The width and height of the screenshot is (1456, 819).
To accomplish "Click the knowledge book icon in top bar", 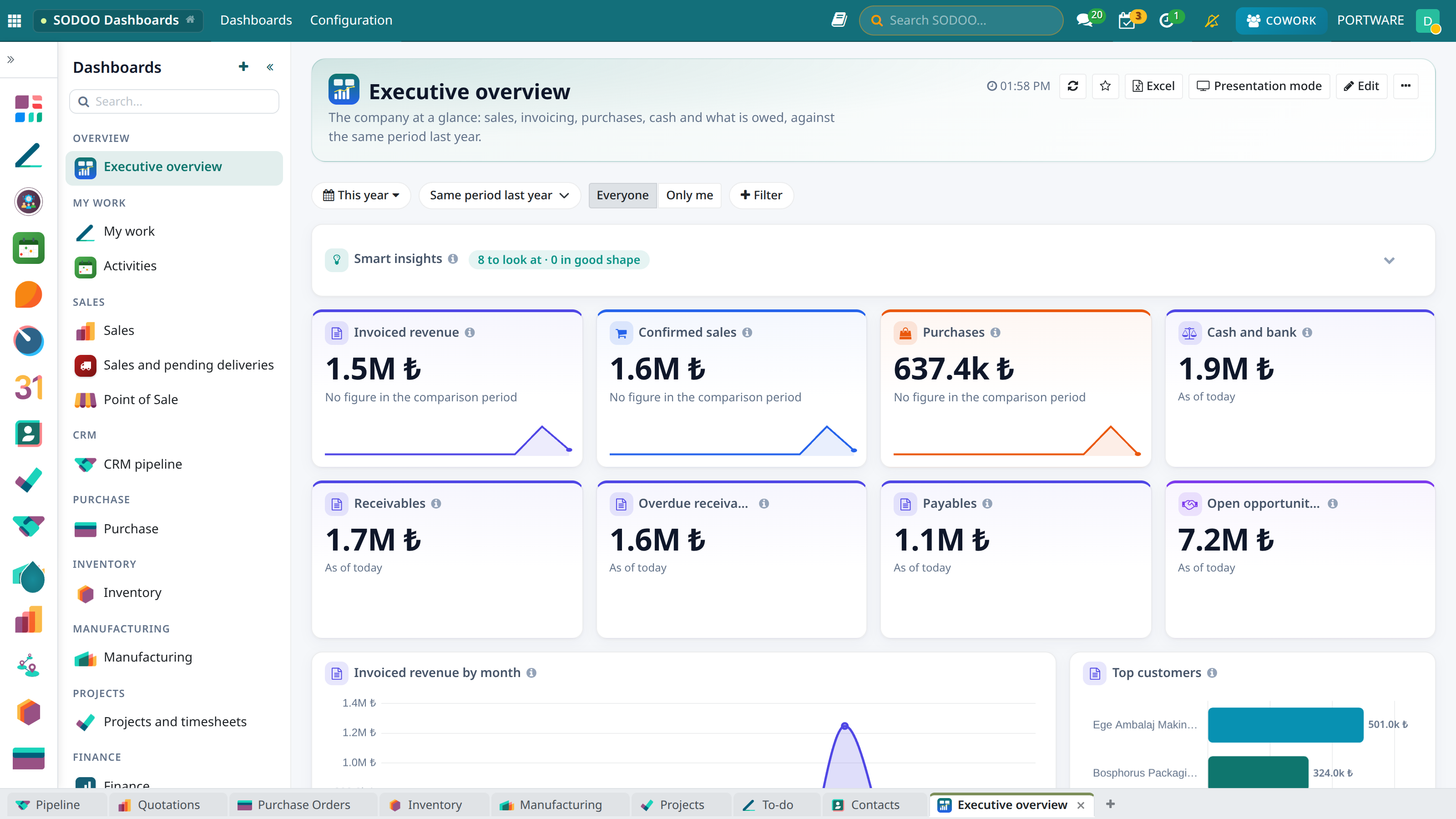I will pos(839,20).
